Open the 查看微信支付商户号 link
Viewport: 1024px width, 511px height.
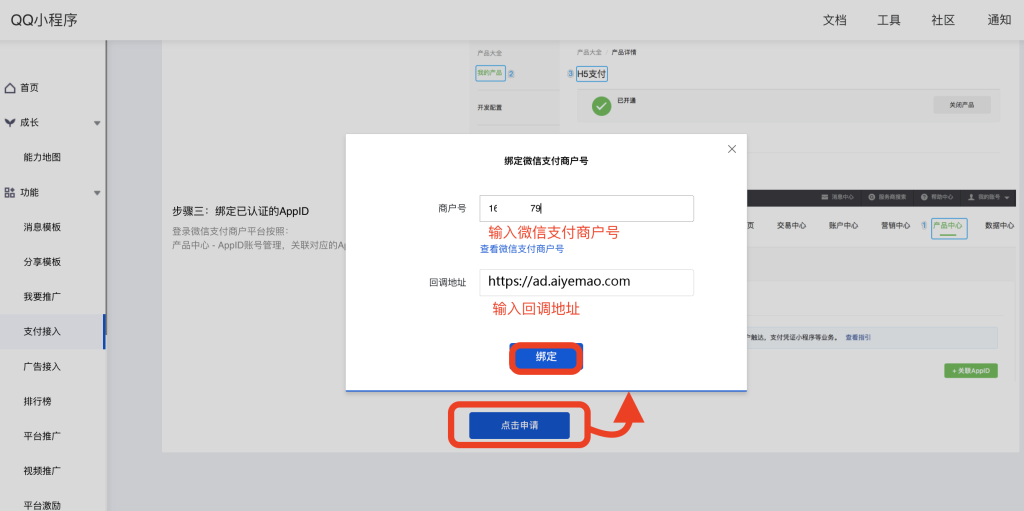[x=521, y=249]
